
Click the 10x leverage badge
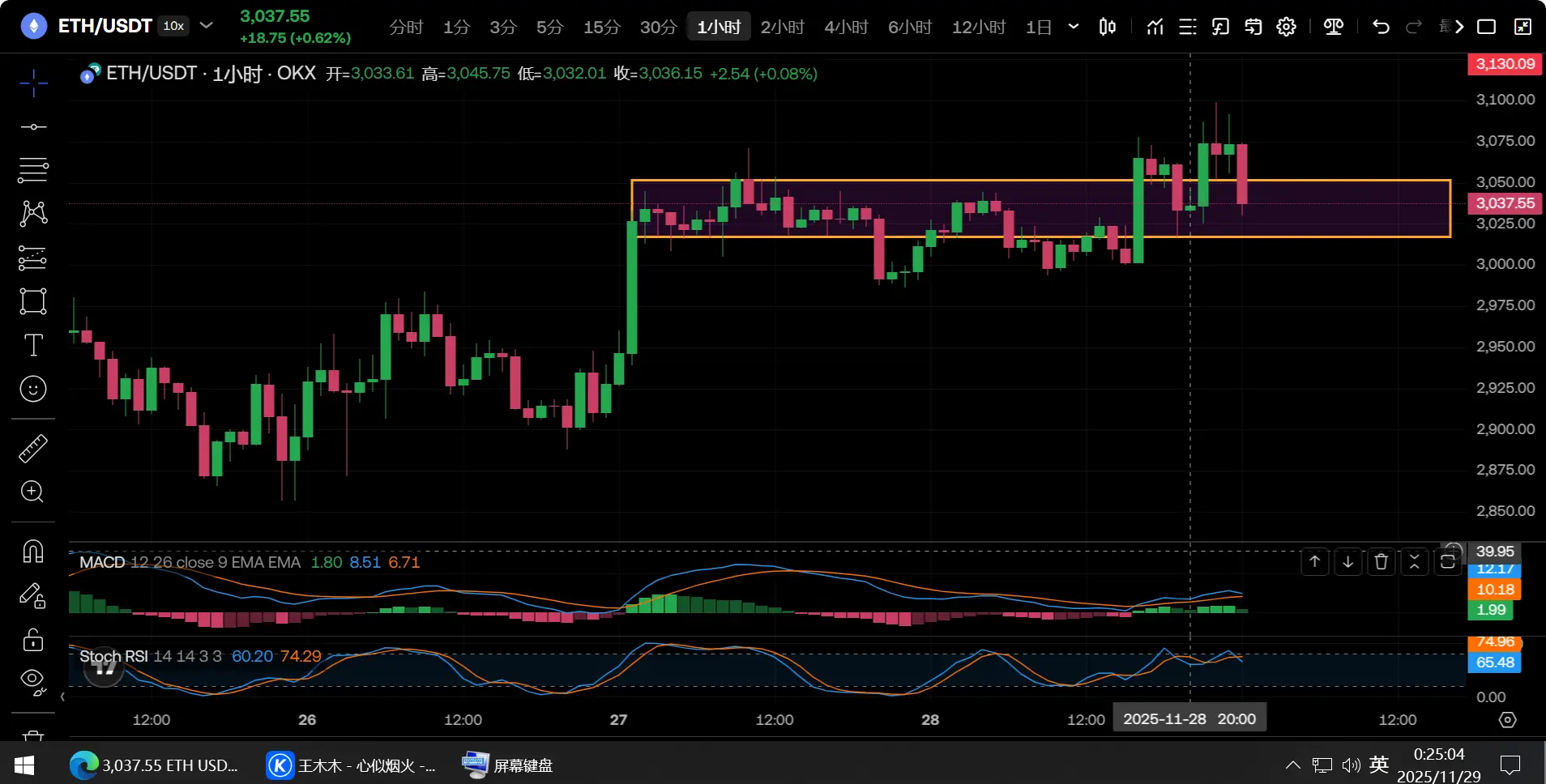[x=173, y=26]
